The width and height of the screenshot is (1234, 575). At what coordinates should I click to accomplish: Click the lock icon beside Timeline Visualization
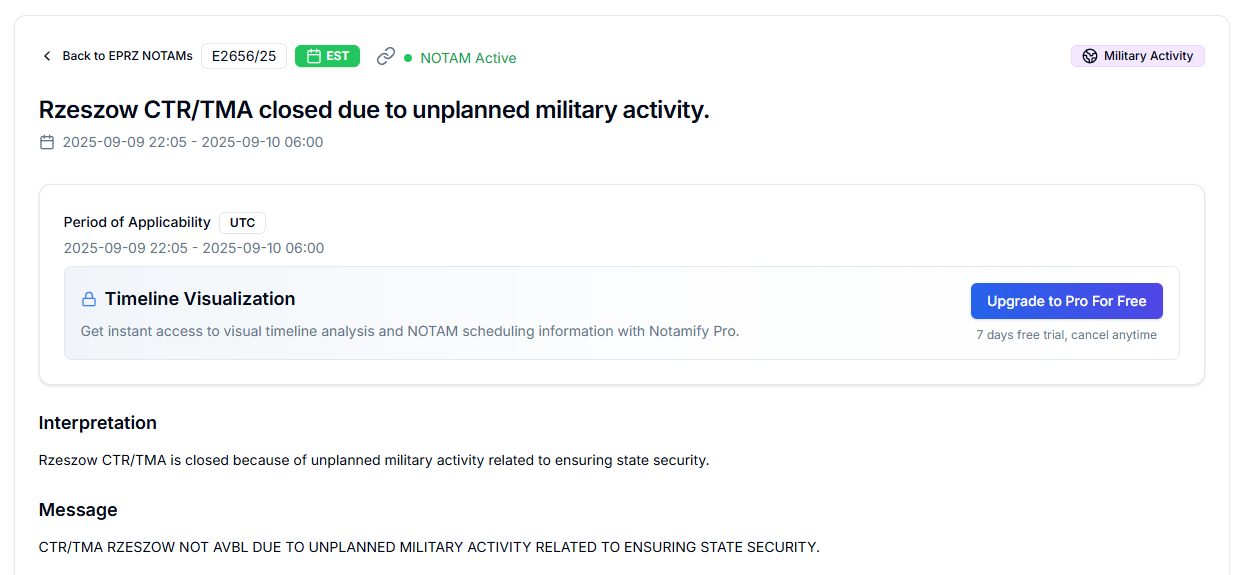pyautogui.click(x=89, y=299)
